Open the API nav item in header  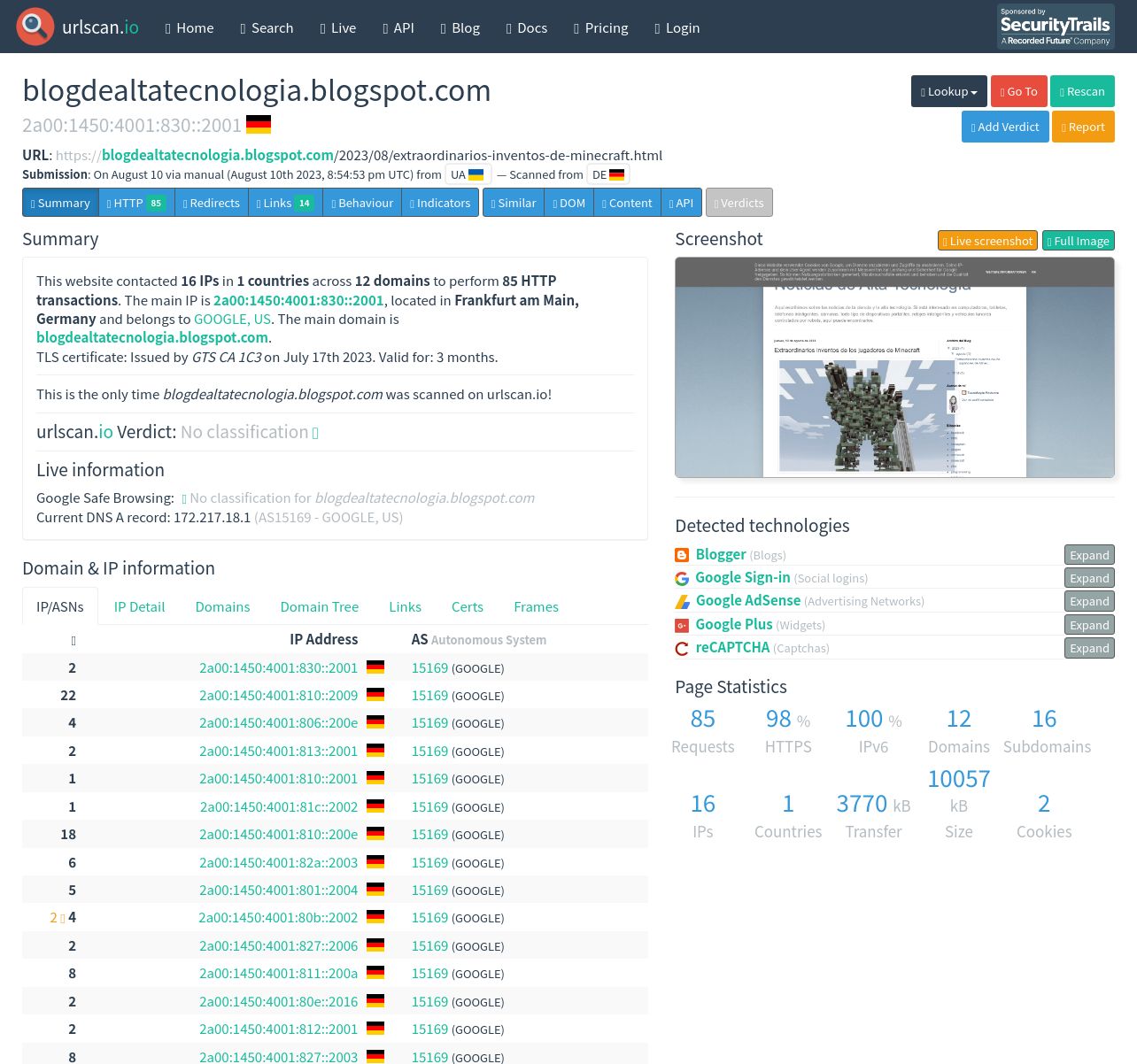coord(398,27)
